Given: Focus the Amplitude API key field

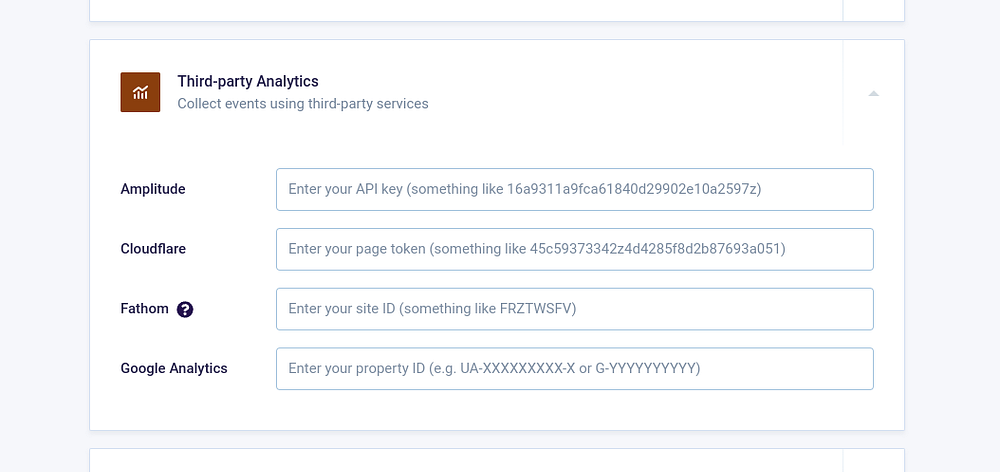Looking at the screenshot, I should [x=574, y=189].
